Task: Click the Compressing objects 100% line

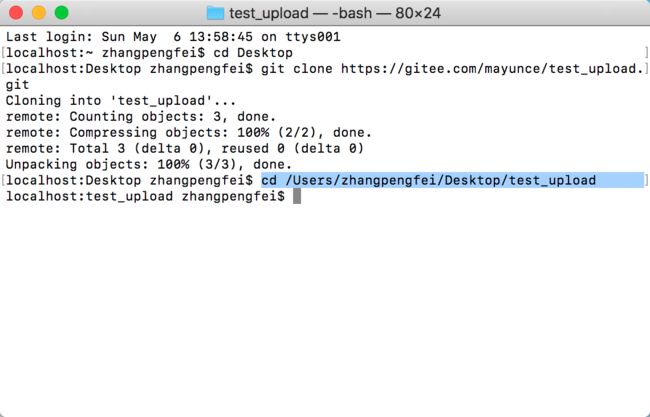Action: (189, 133)
